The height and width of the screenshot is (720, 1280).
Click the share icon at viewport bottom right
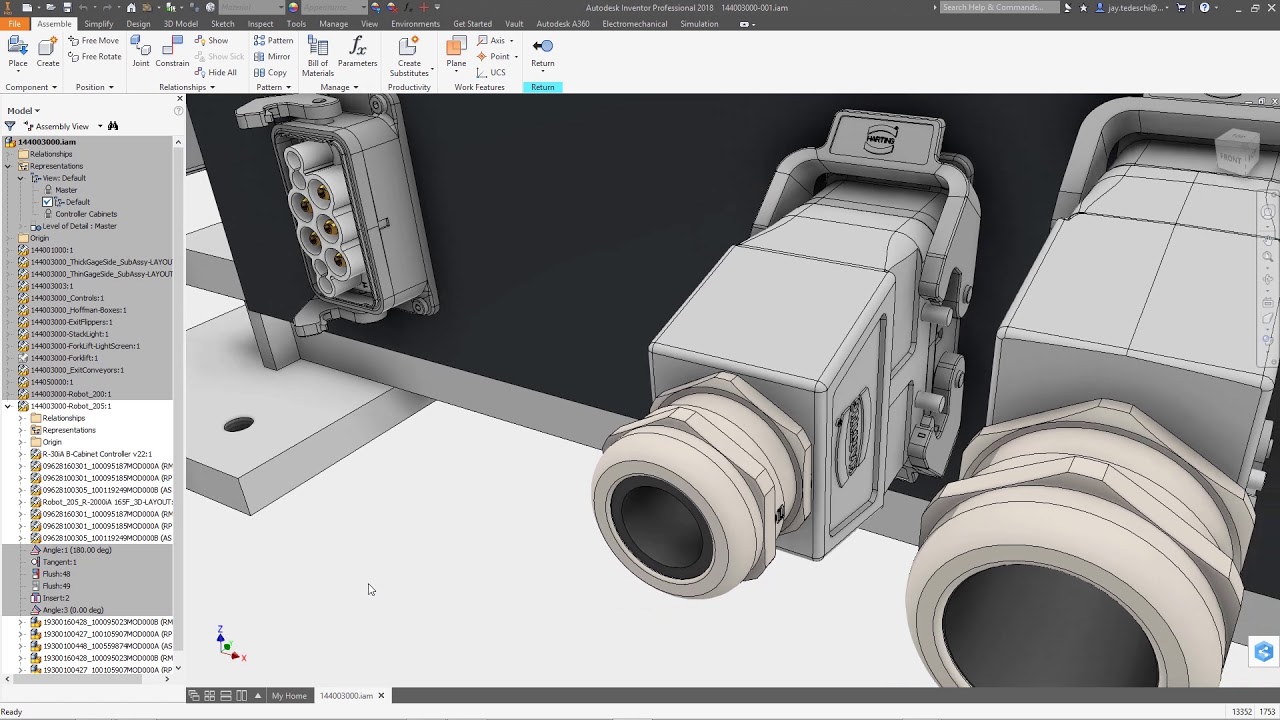point(1264,652)
